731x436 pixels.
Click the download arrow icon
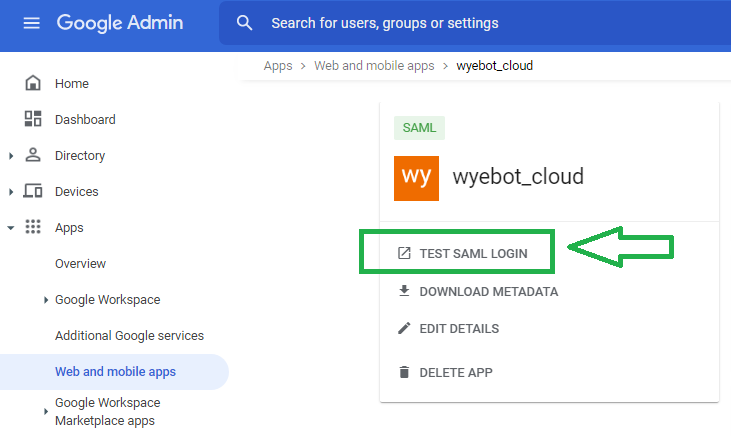tap(404, 291)
